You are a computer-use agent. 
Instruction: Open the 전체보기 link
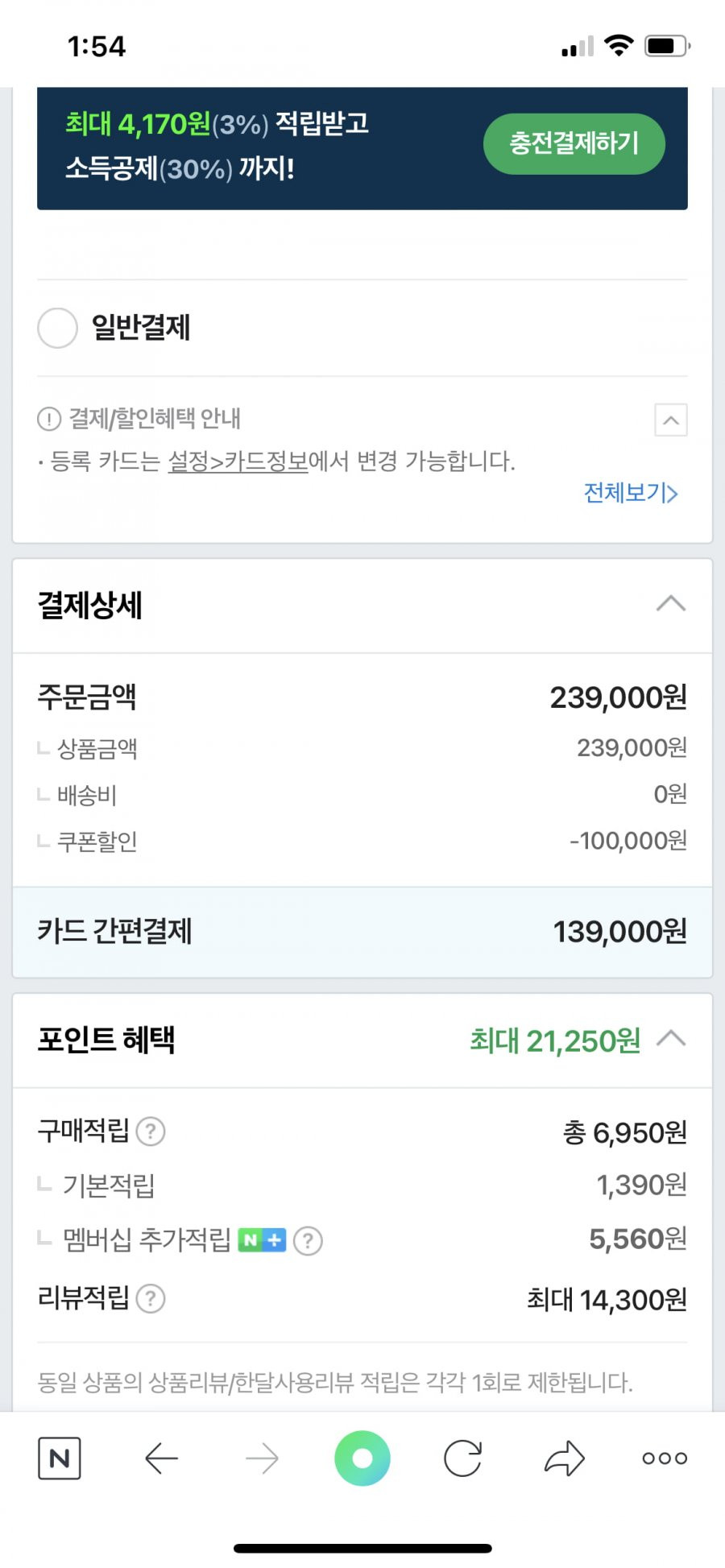[631, 493]
